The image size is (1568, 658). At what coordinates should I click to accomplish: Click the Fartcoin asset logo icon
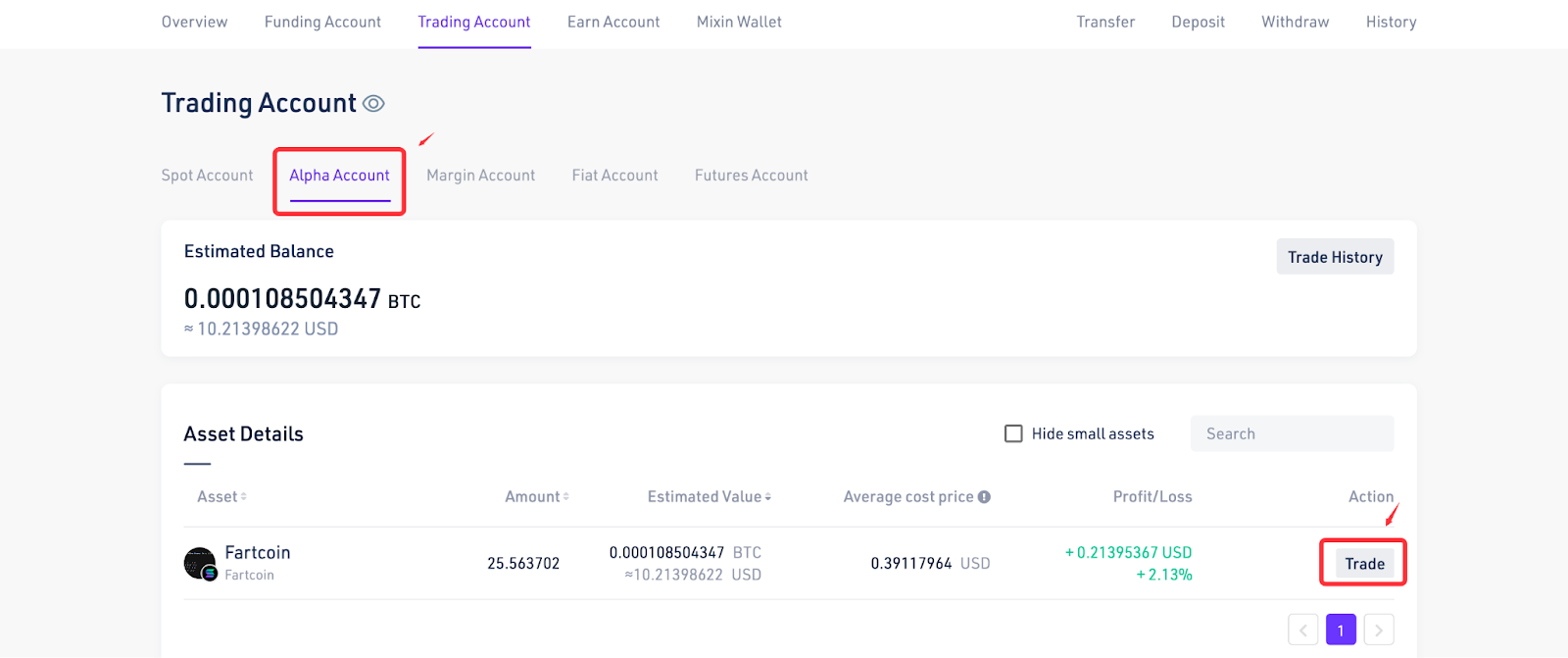200,564
